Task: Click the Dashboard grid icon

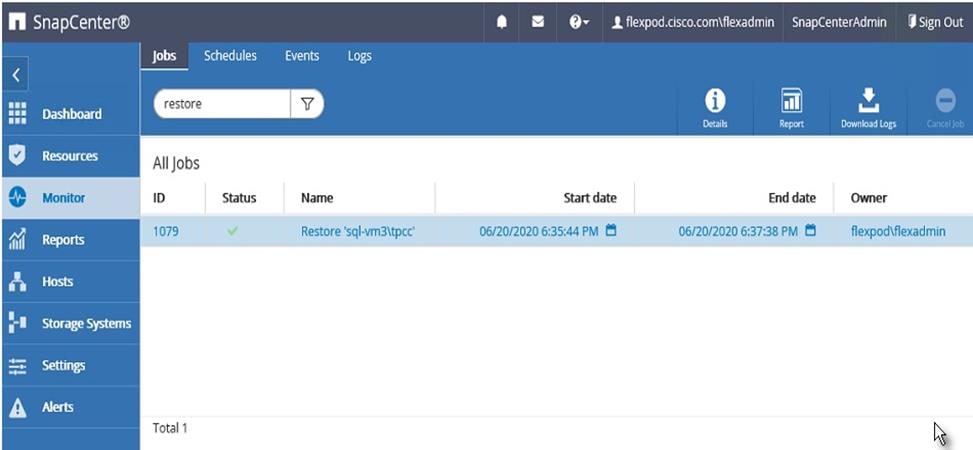Action: 17,114
